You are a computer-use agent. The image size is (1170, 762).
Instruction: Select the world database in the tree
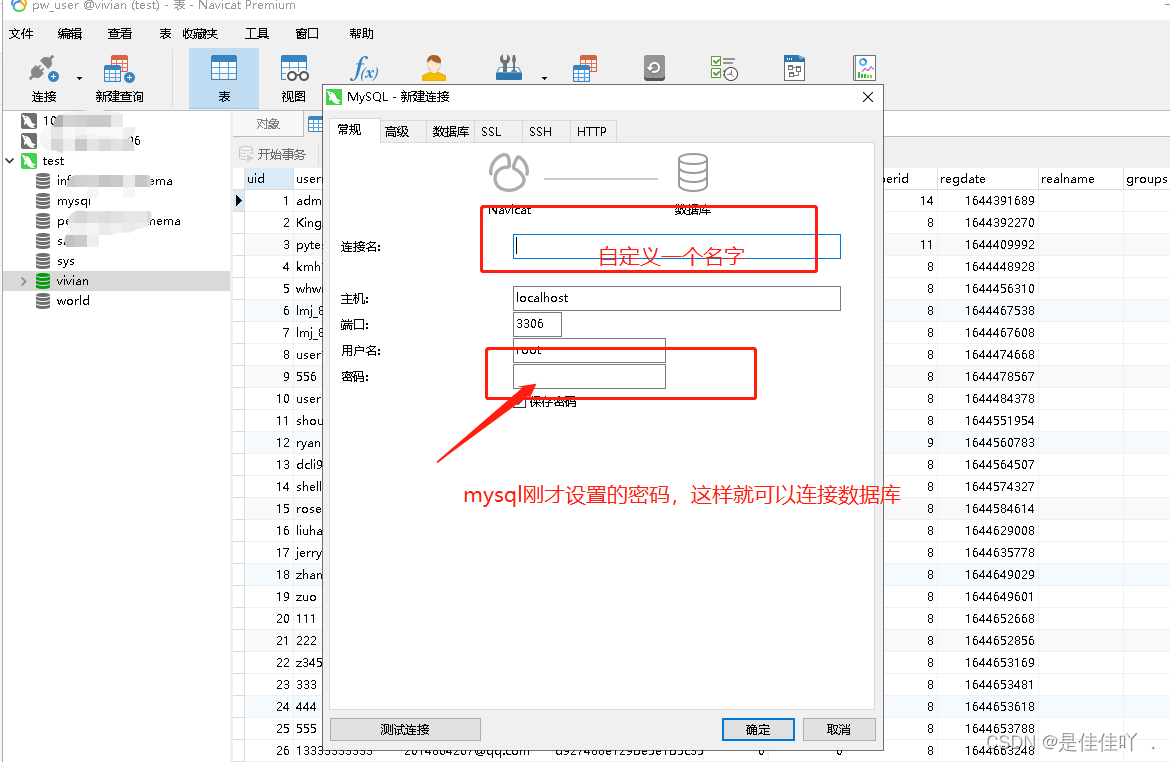[x=73, y=301]
